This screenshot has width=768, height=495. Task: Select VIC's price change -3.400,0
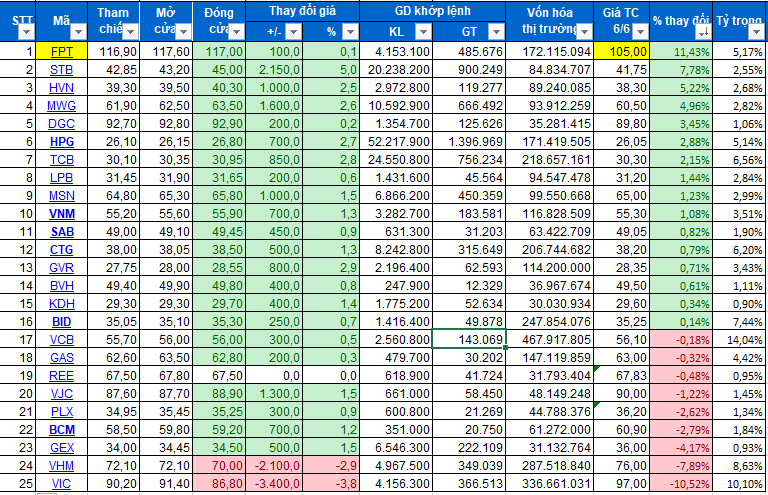(x=274, y=484)
